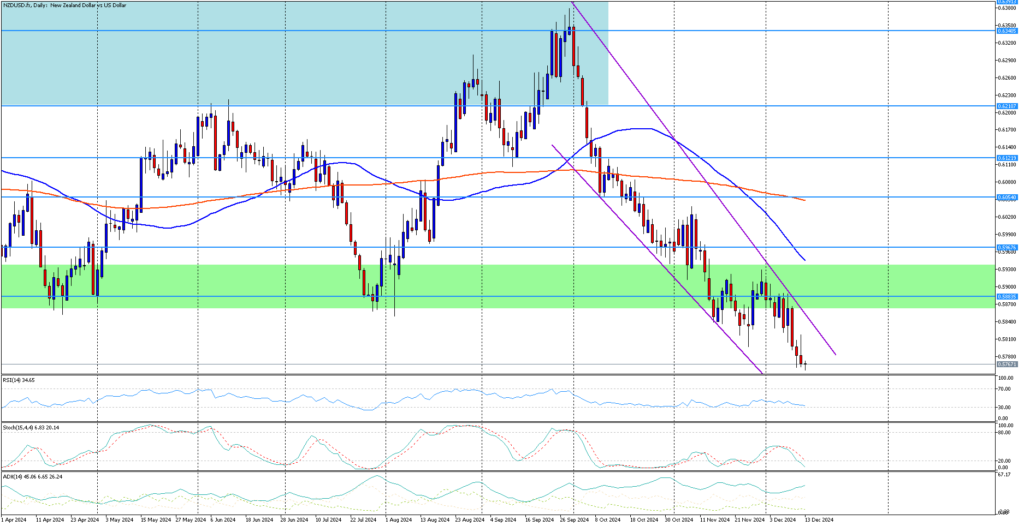Click the 0.60540 price level label
1024x526 pixels.
pos(1007,197)
